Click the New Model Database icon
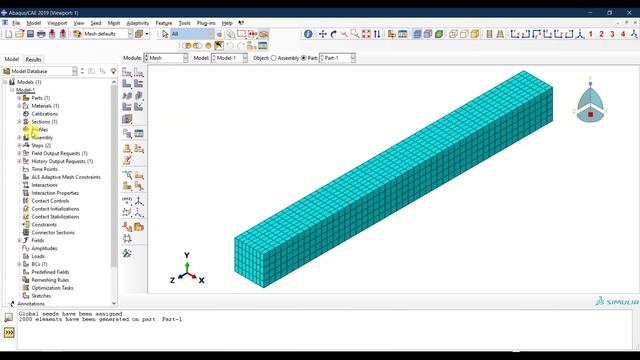The height and width of the screenshot is (360, 640). click(x=9, y=34)
